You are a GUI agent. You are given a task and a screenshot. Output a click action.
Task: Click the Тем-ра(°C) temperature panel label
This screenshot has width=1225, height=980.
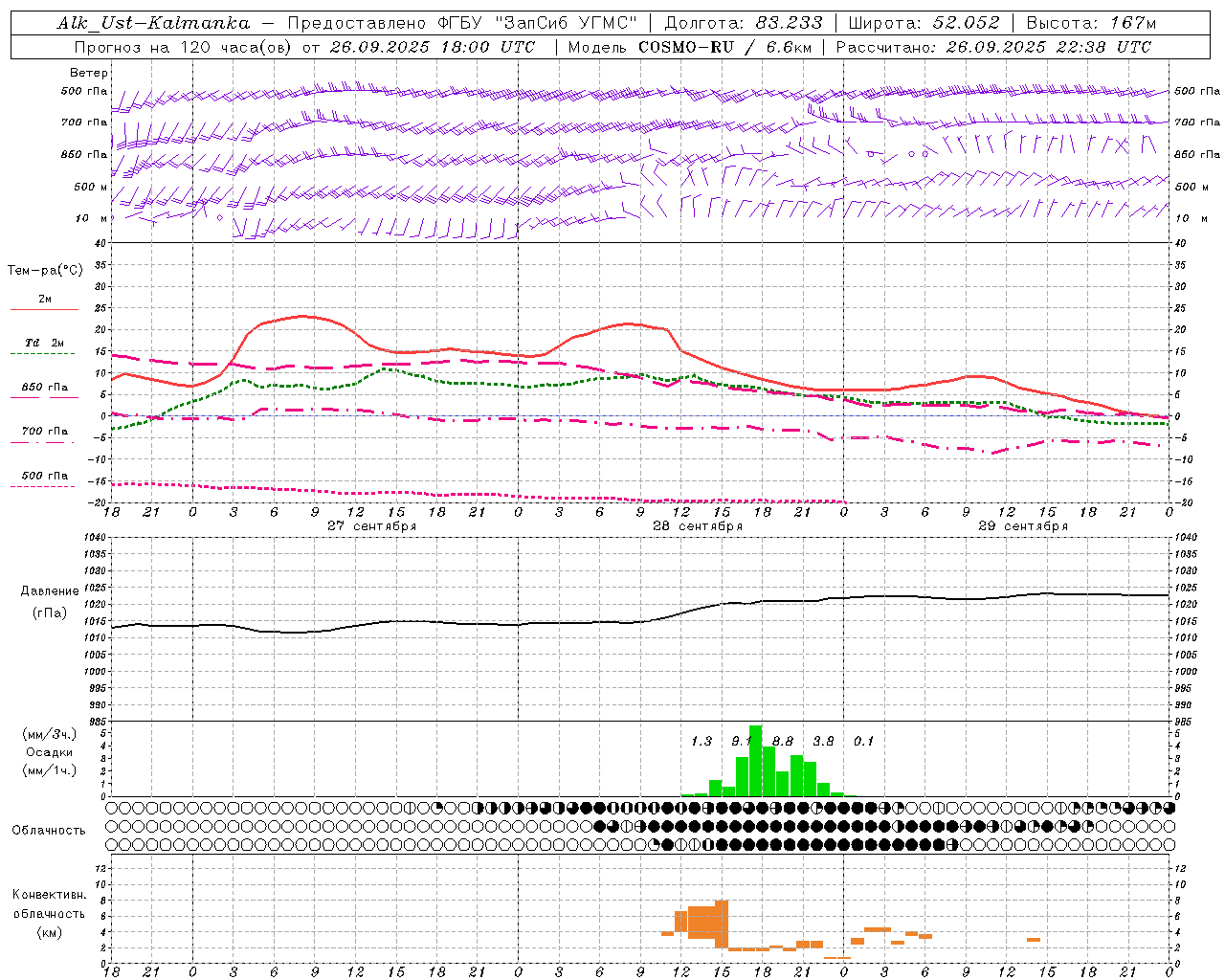[45, 271]
